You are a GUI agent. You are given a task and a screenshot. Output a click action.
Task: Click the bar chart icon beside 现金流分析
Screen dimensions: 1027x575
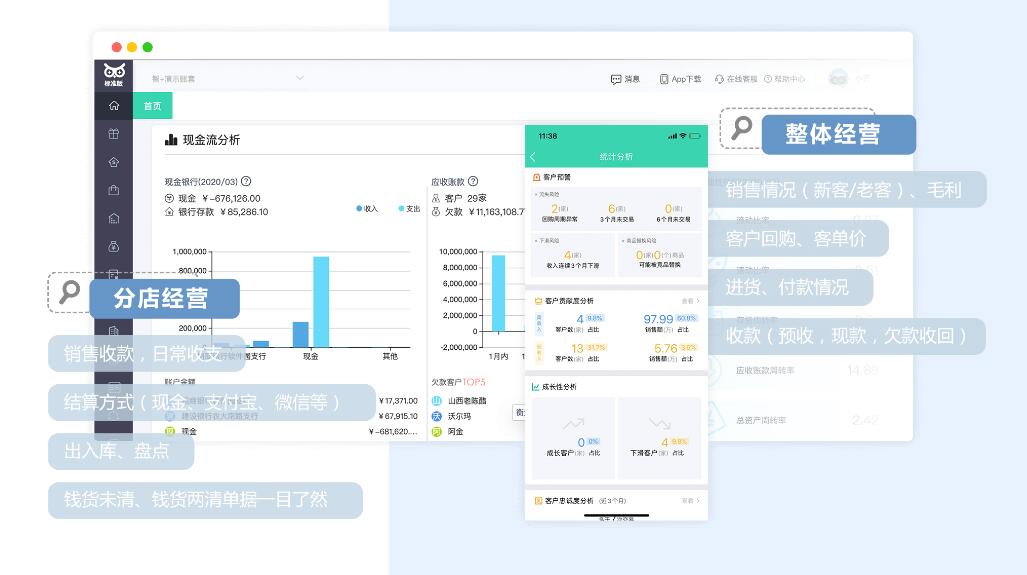[x=171, y=139]
